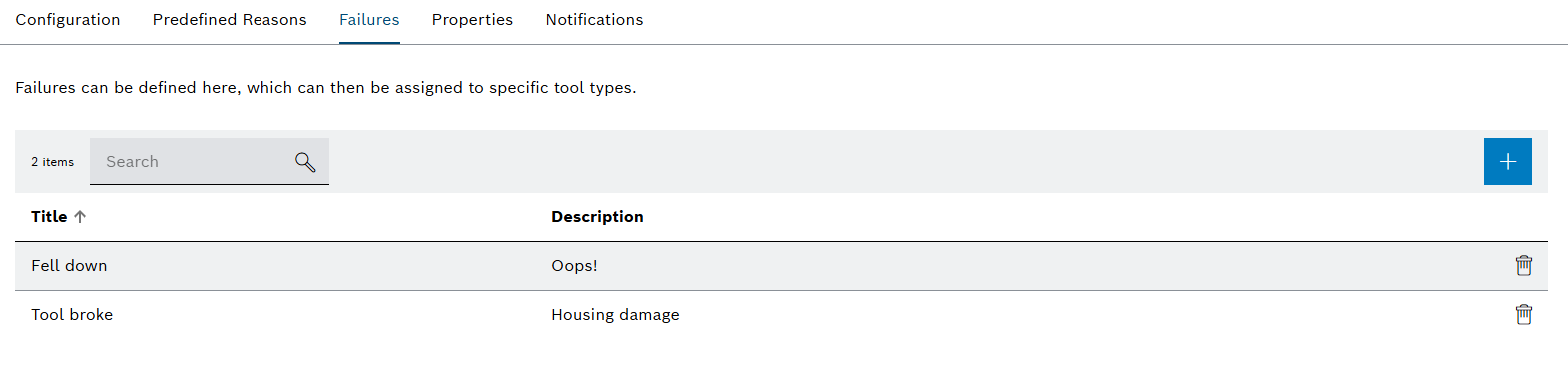Select the Failures tab
1568x367 pixels.
(369, 20)
